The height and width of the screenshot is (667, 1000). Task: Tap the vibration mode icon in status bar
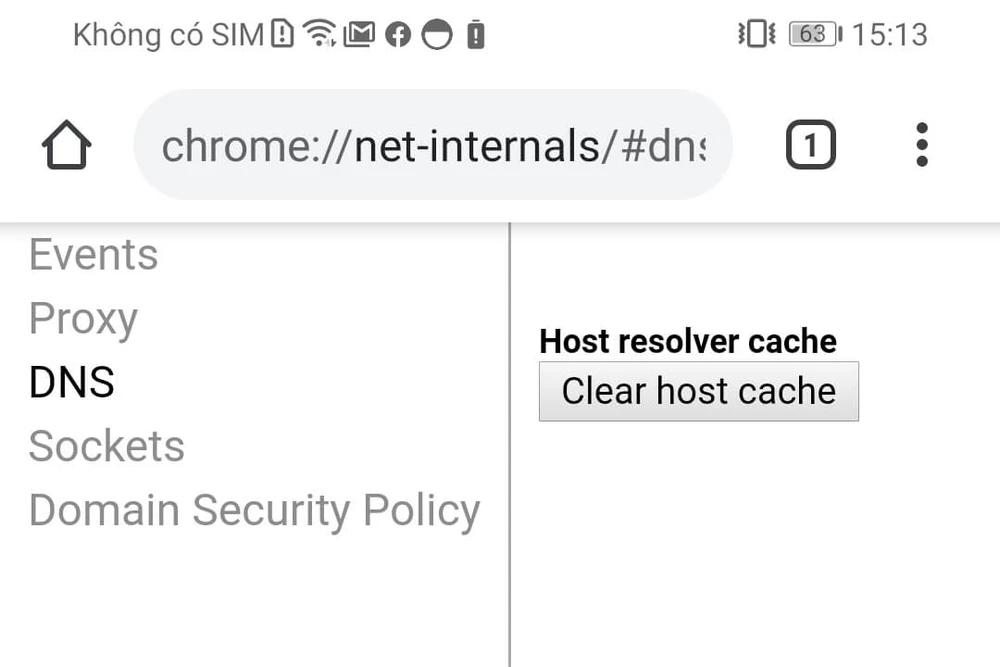[x=758, y=33]
